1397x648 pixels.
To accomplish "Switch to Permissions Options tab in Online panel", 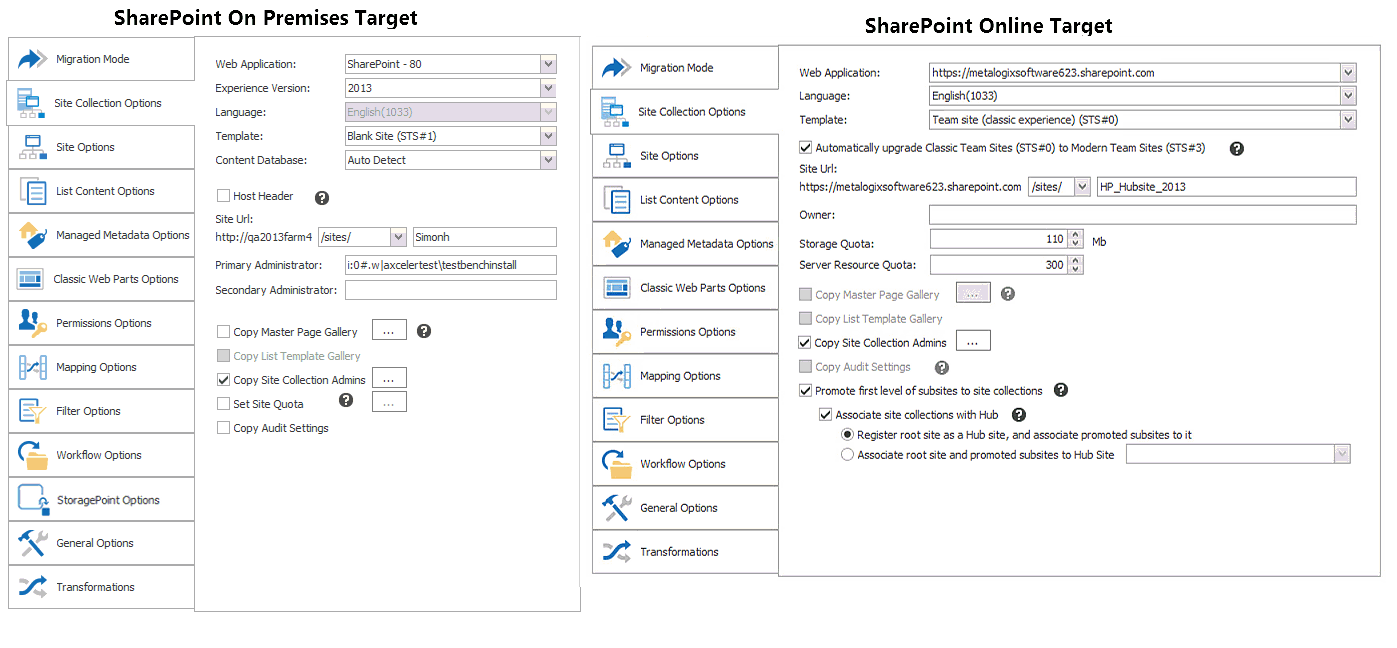I will tap(685, 332).
